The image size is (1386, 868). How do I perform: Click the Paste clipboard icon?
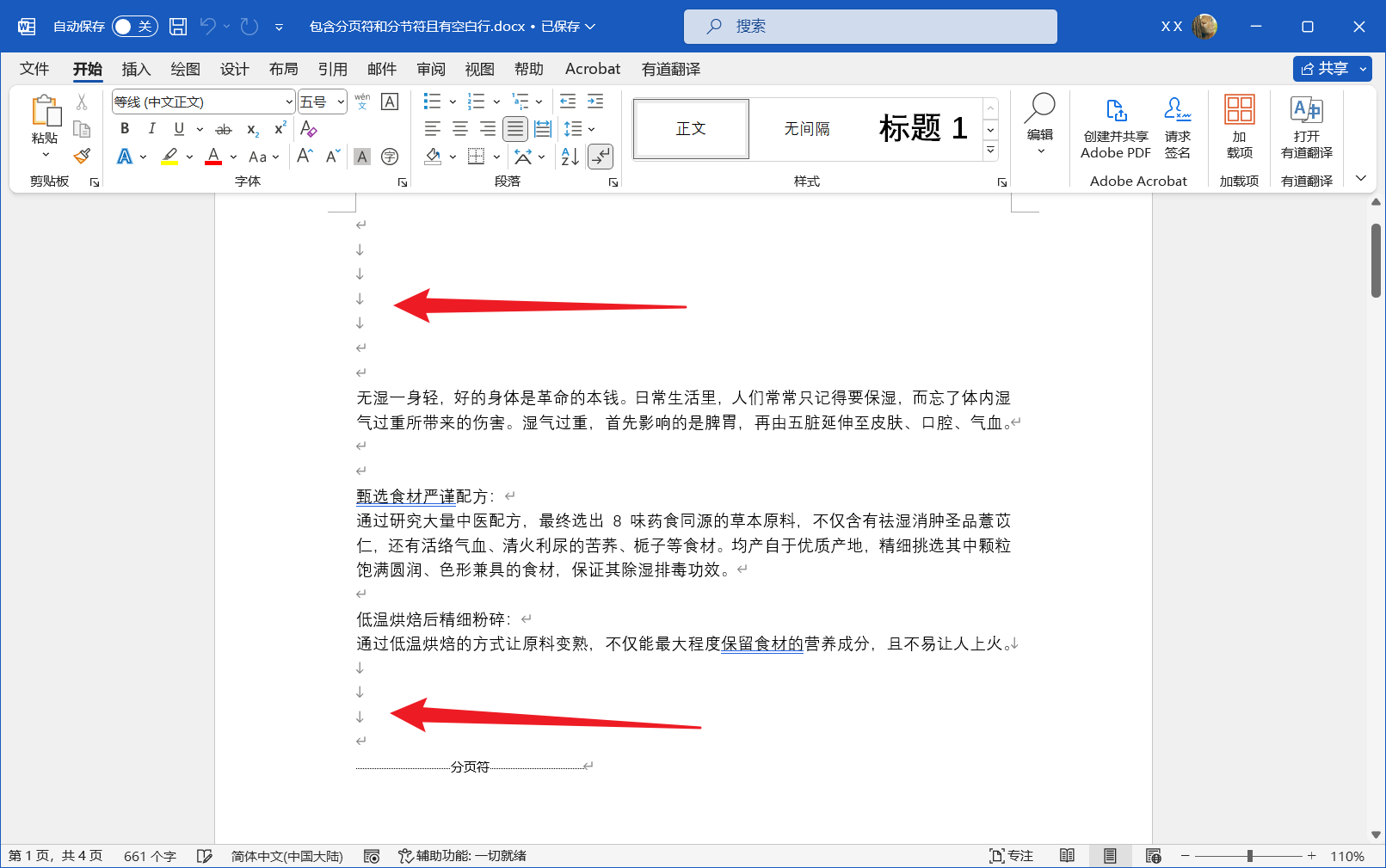[46, 112]
